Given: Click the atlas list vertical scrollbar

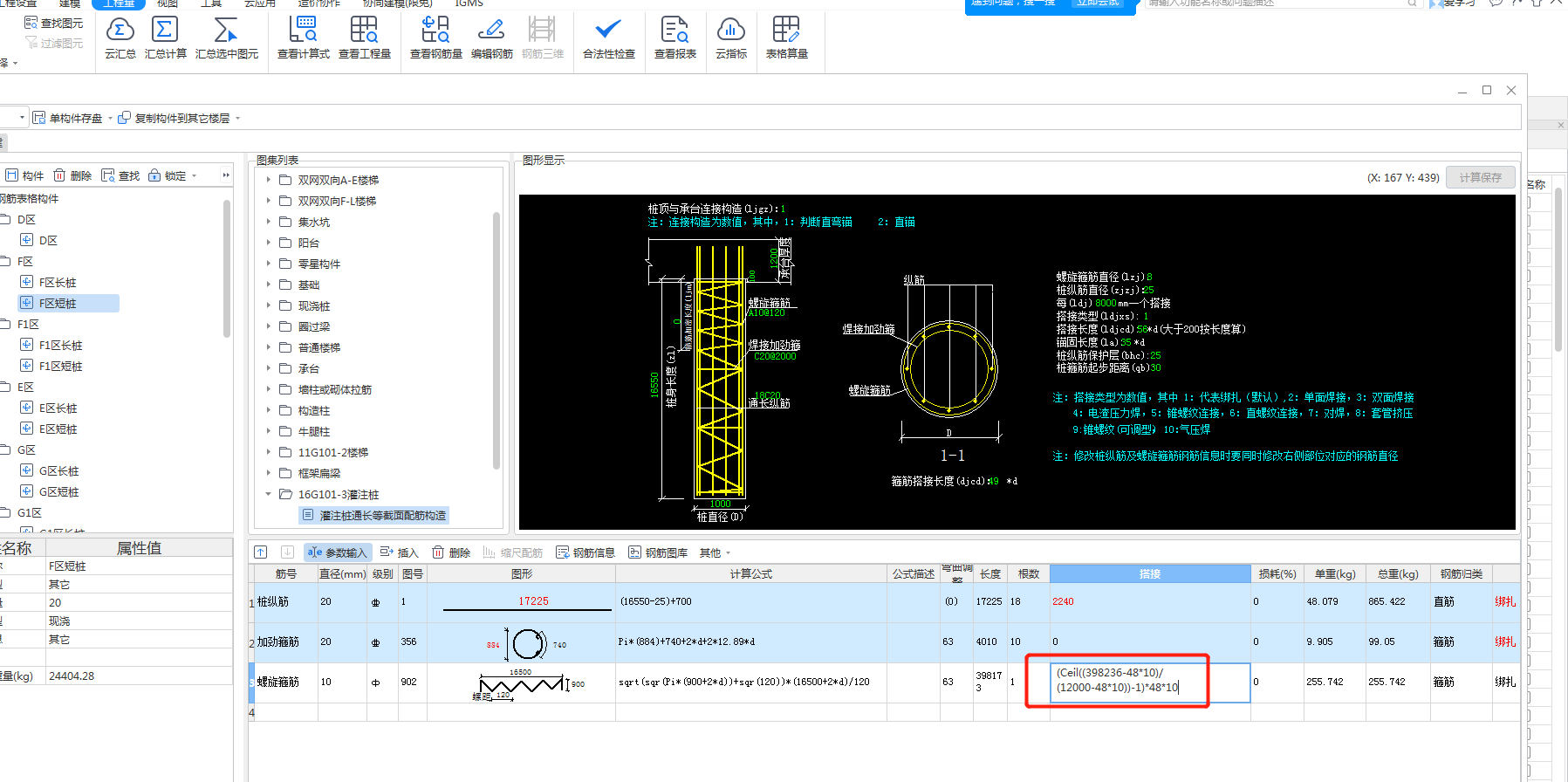Looking at the screenshot, I should tap(496, 340).
